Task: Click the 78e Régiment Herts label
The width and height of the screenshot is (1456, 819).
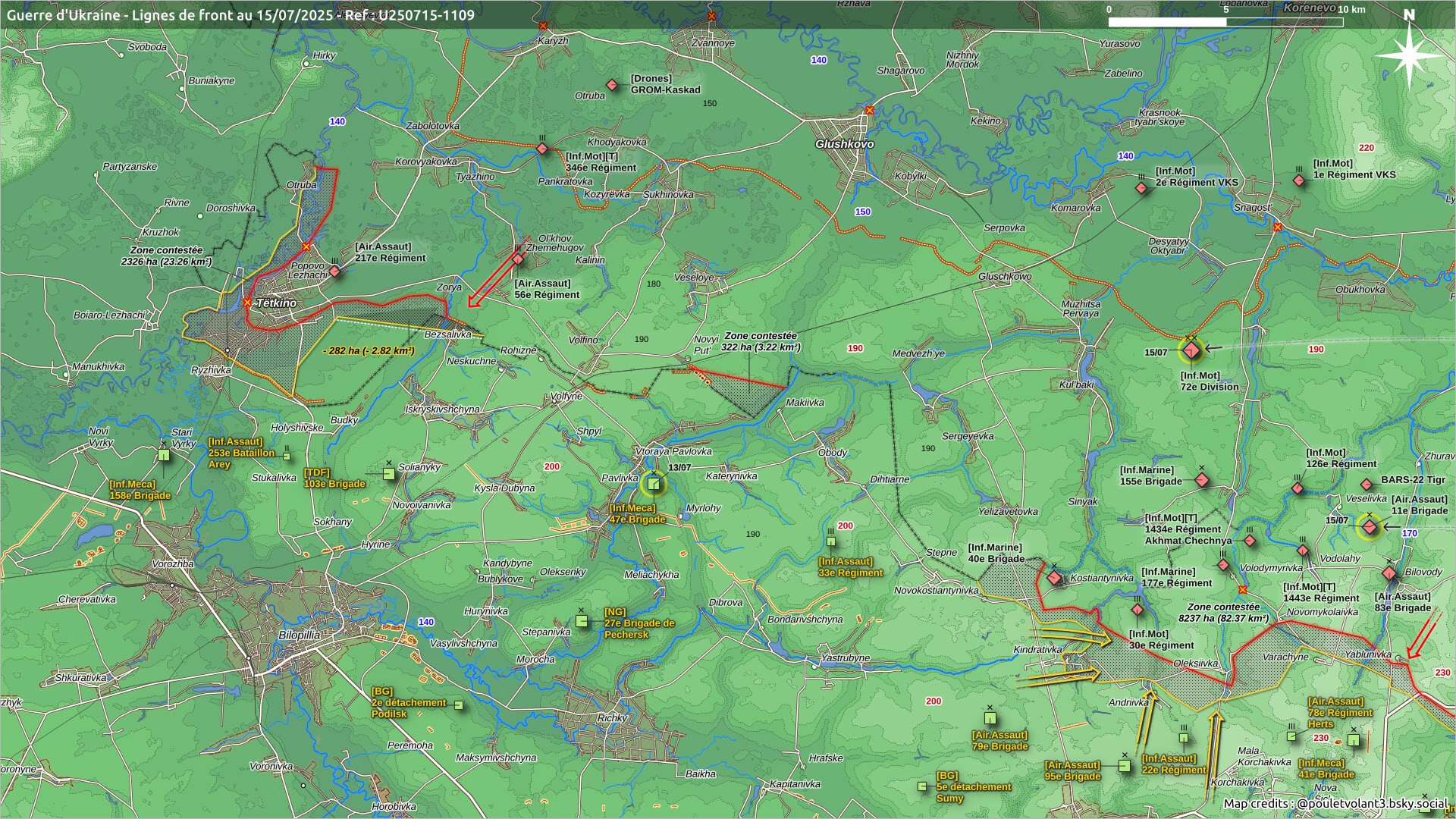Action: tap(1340, 713)
